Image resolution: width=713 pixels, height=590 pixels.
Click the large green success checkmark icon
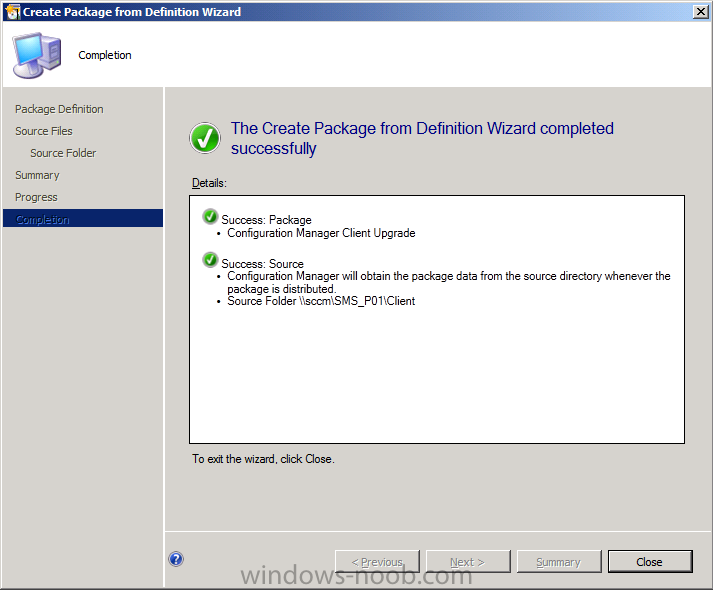click(205, 138)
